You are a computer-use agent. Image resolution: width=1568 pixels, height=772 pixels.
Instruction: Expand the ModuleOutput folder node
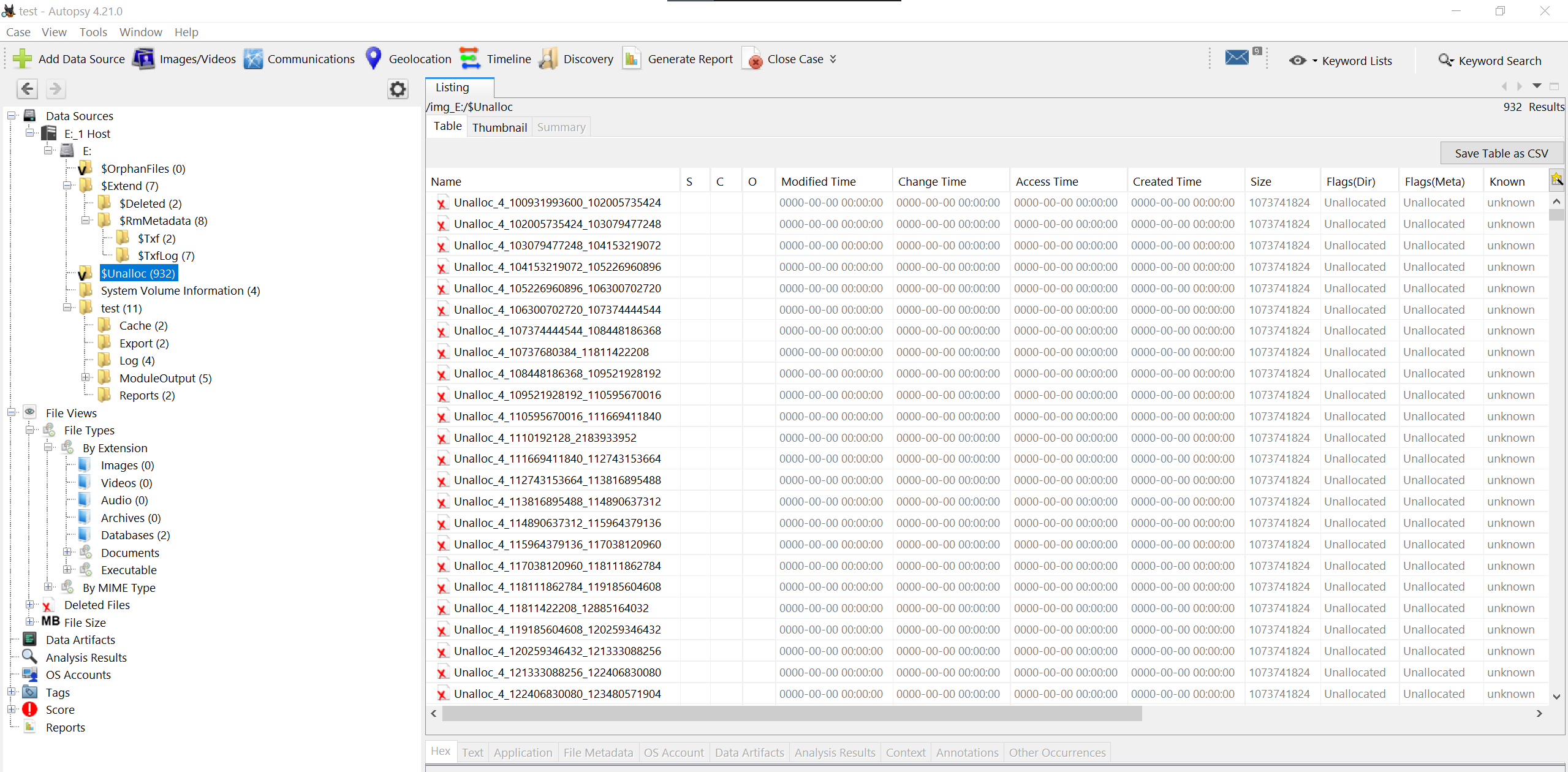pos(85,377)
